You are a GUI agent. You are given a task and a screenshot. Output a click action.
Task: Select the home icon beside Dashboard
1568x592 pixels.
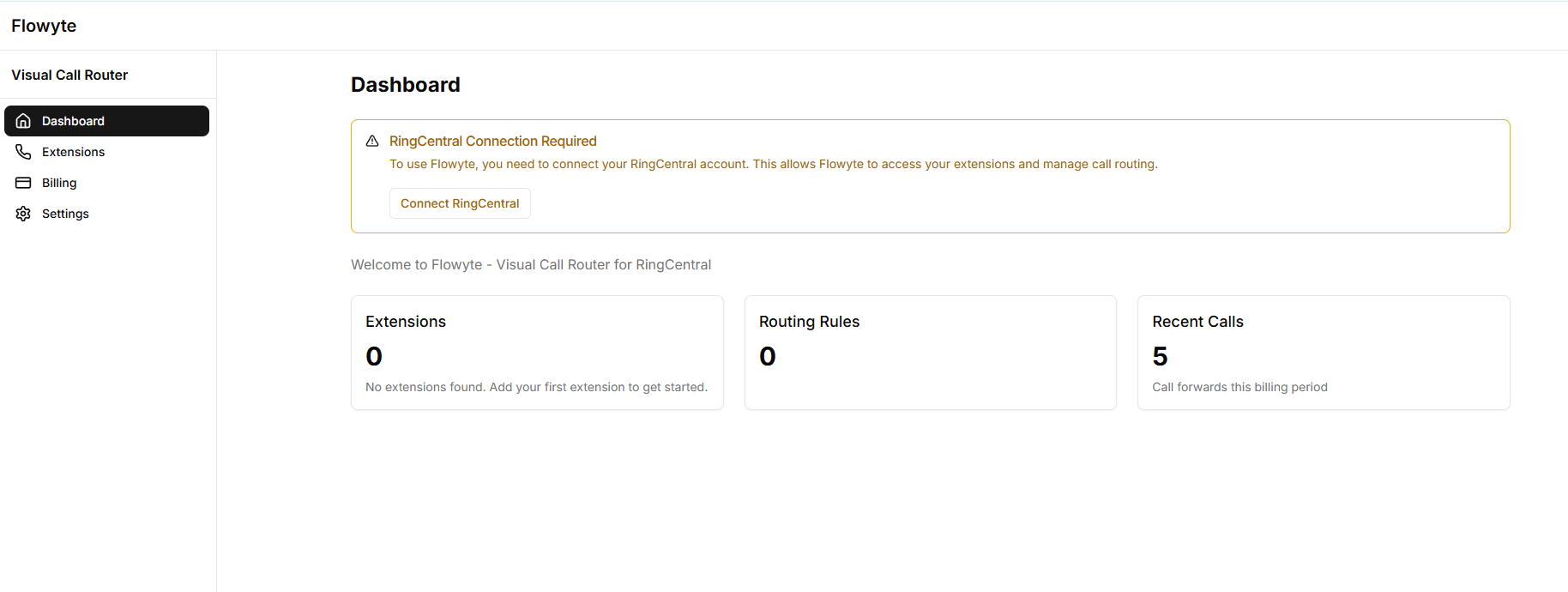[23, 121]
